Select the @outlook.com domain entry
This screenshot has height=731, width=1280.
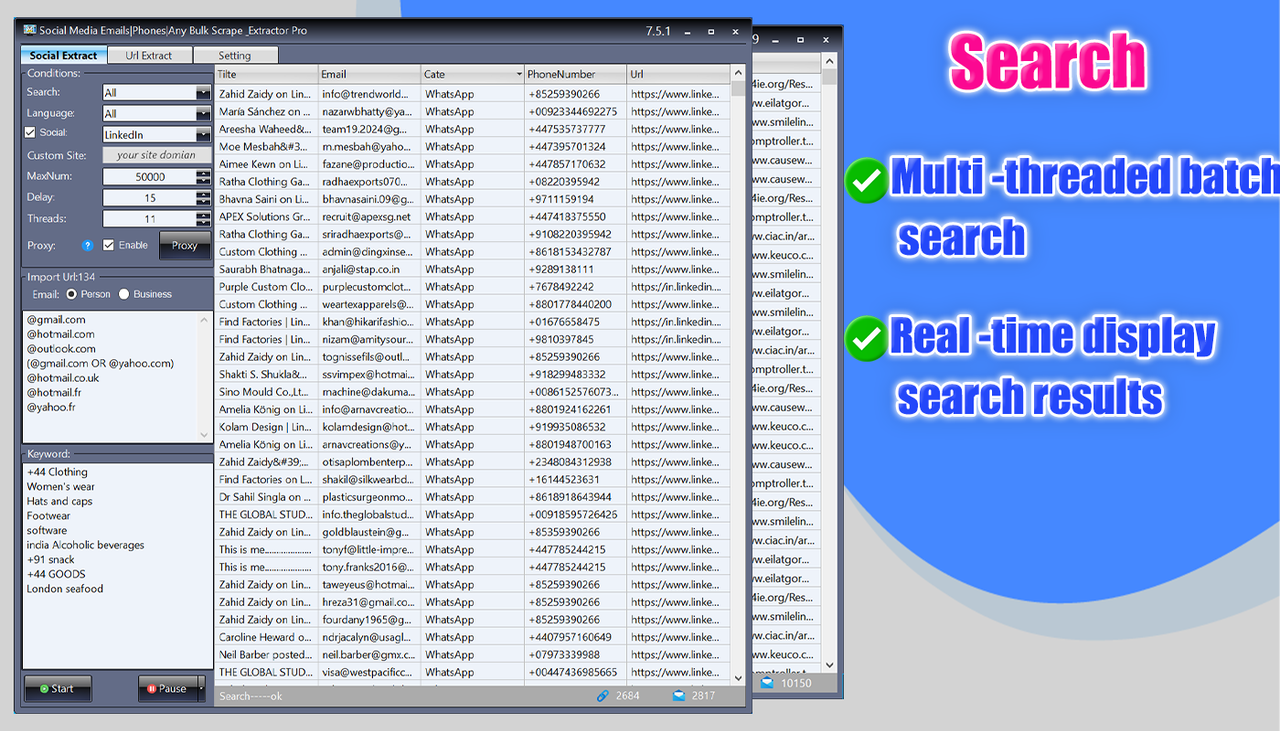[x=61, y=349]
